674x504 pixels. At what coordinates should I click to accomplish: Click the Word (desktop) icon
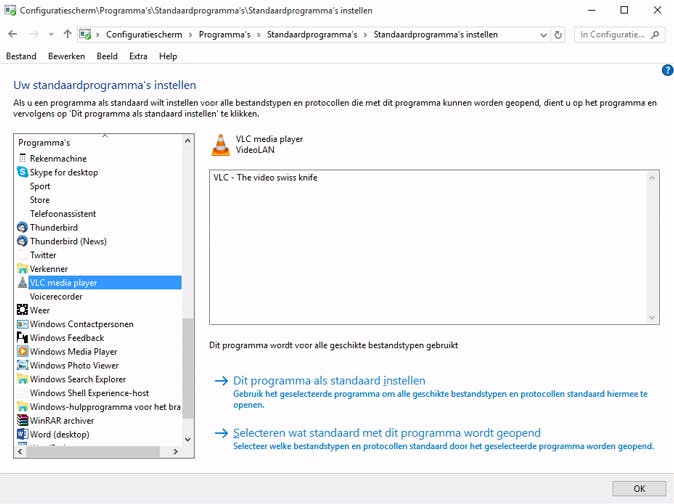22,434
